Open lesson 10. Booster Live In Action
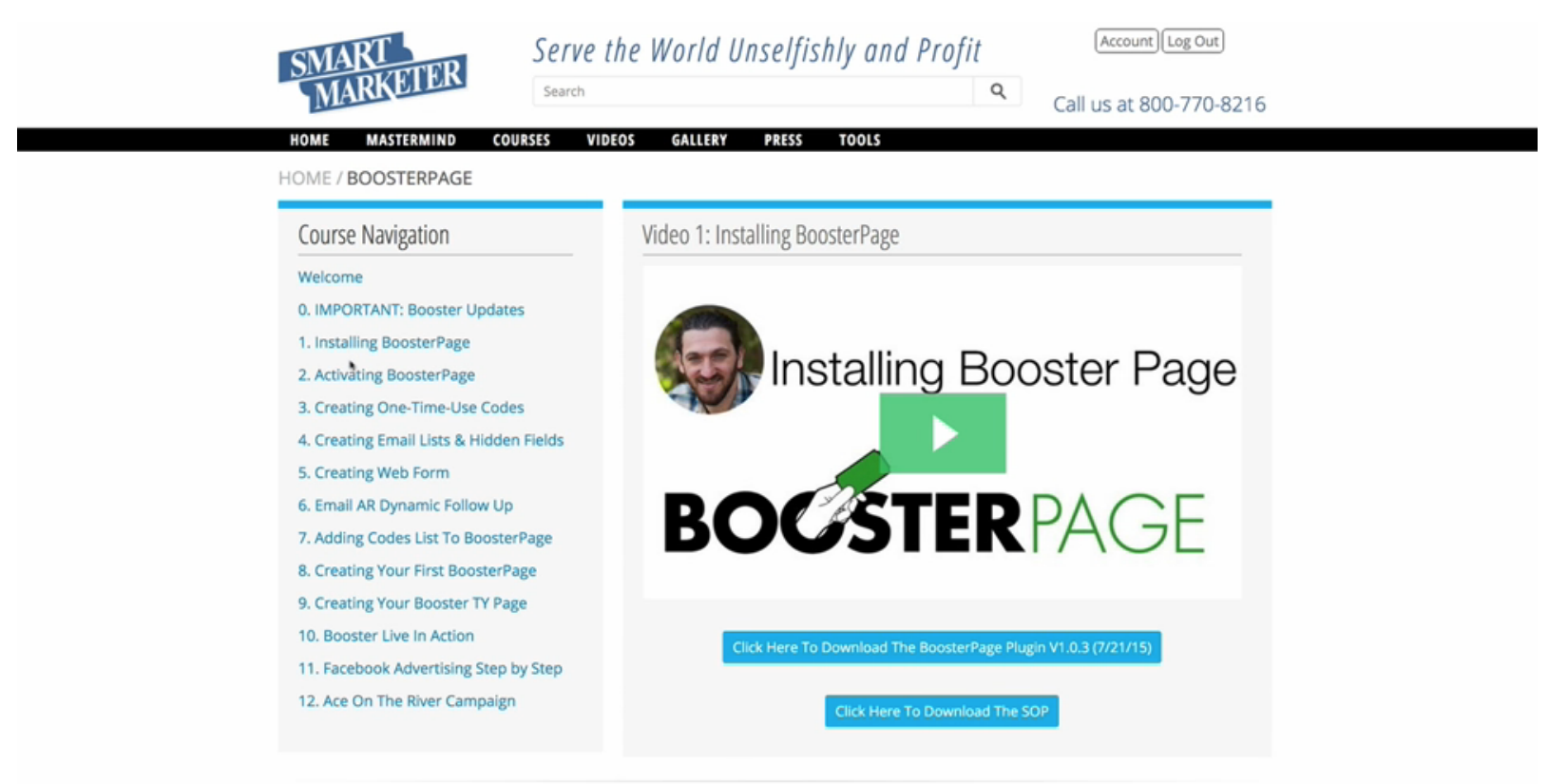 pyautogui.click(x=386, y=636)
